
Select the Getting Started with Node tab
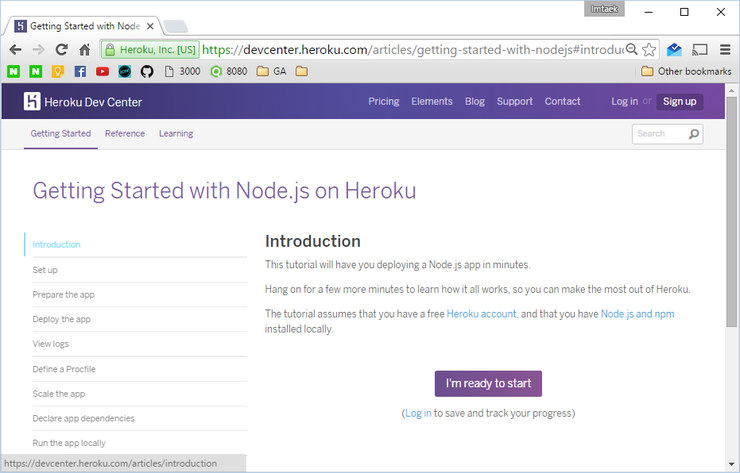pos(83,26)
